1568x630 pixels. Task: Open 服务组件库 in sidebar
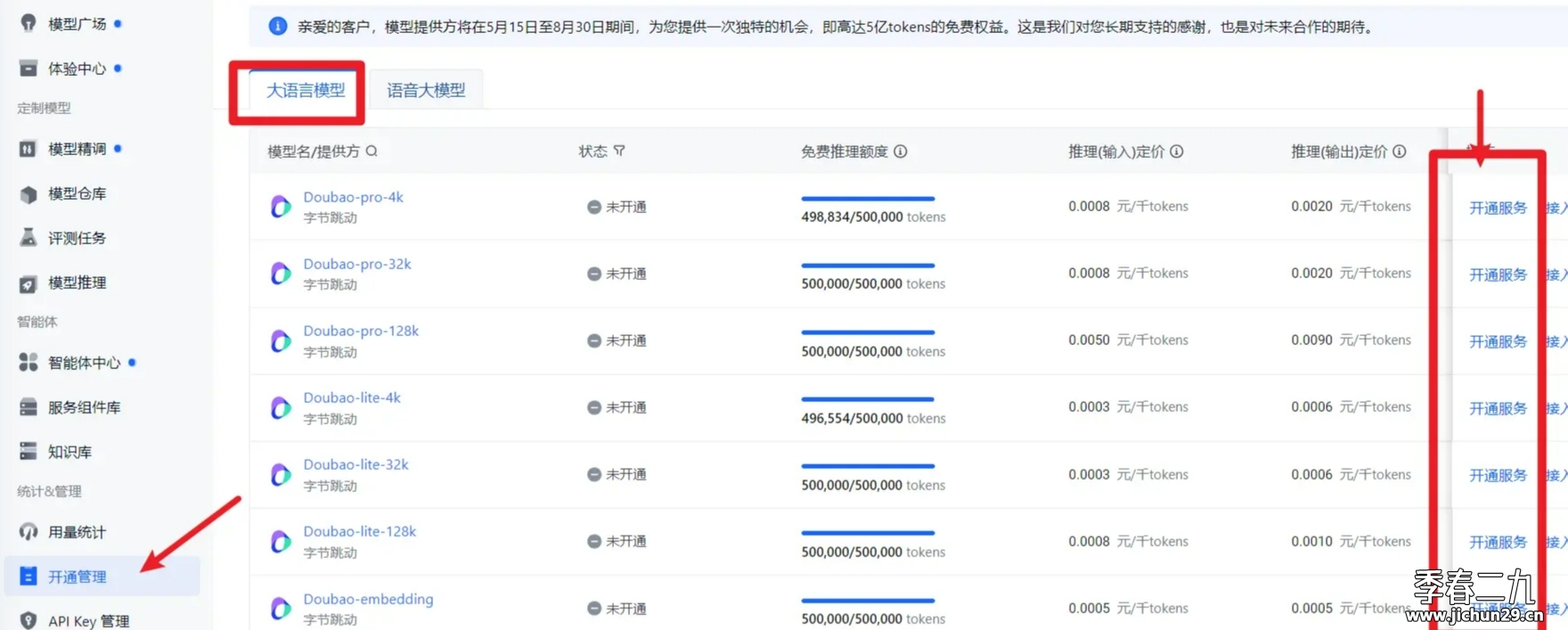click(84, 407)
